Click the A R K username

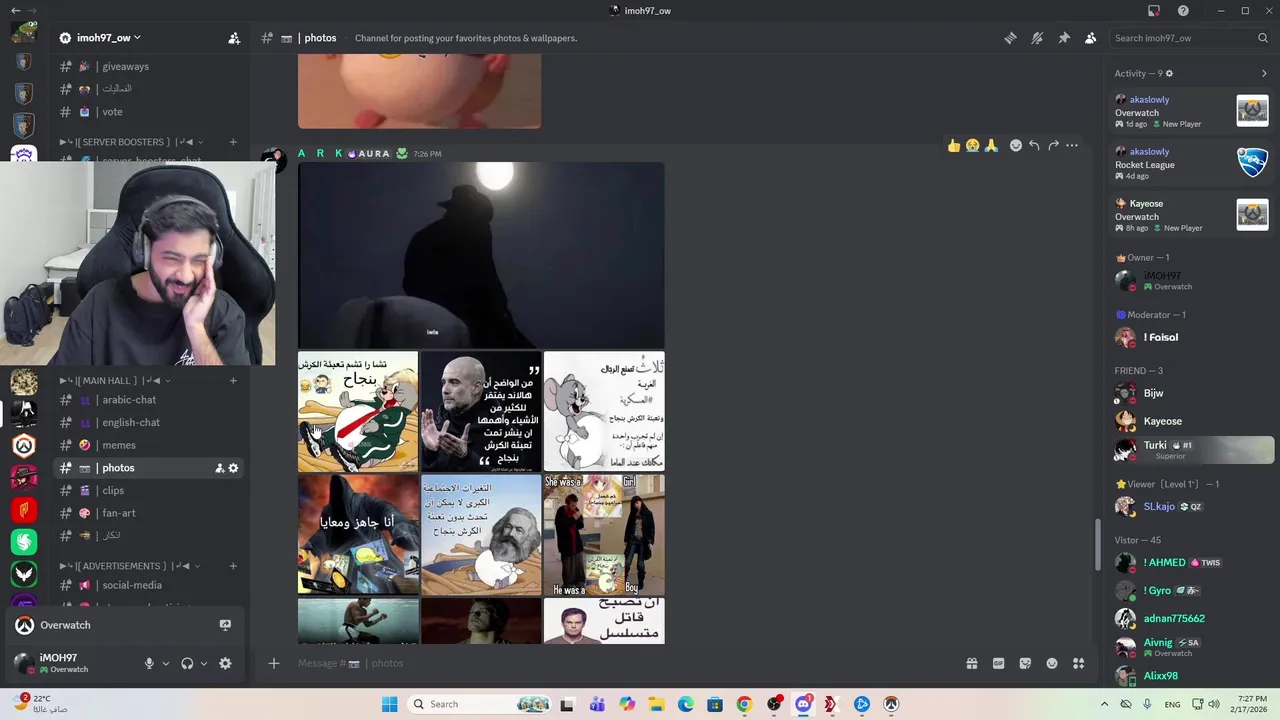[x=320, y=153]
